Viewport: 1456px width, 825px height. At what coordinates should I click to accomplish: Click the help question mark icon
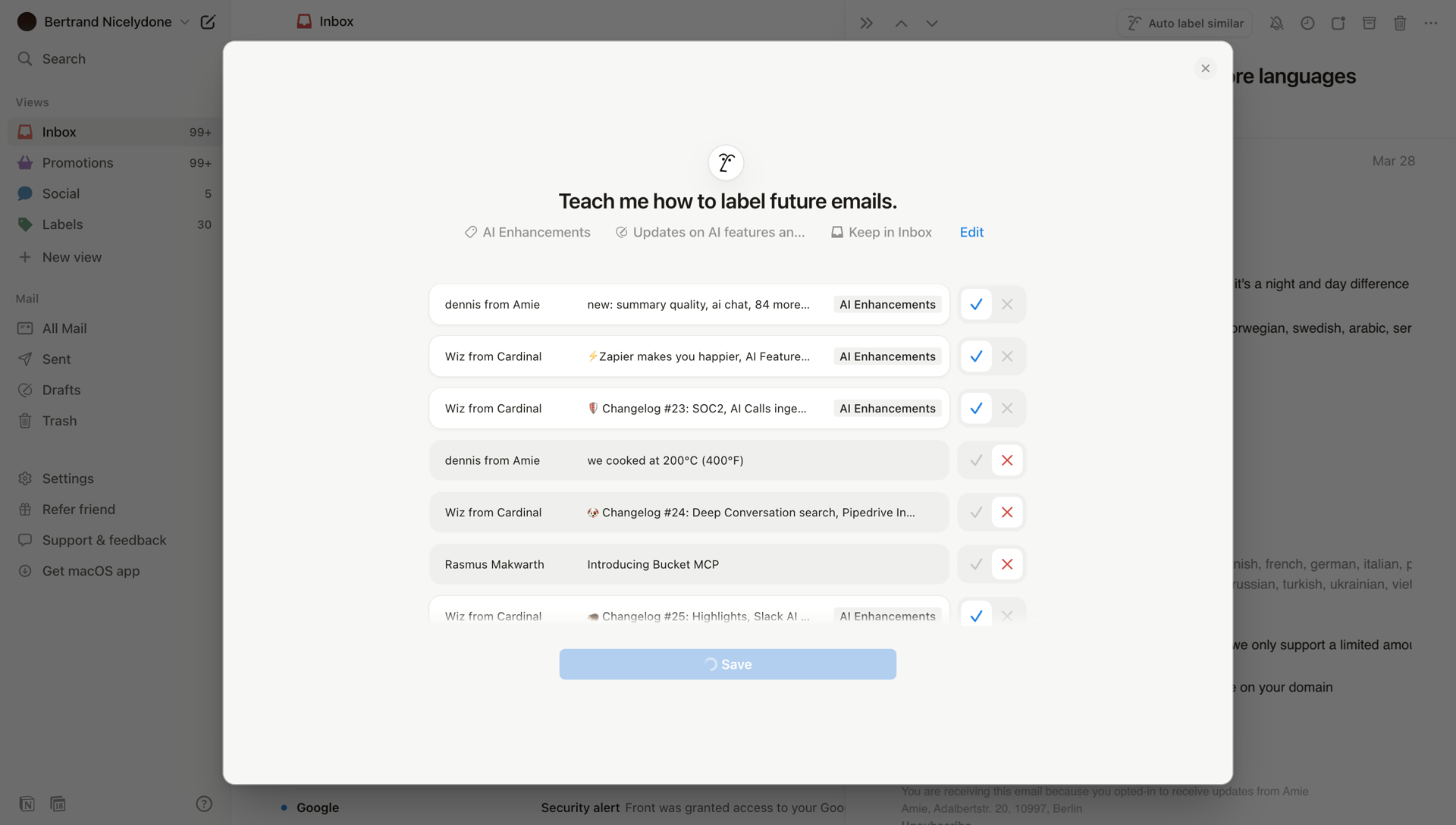tap(204, 803)
